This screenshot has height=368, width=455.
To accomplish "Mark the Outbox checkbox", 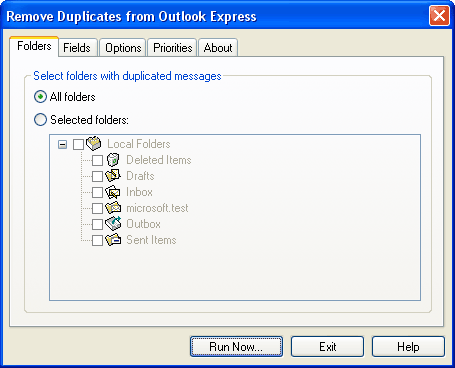I will click(x=97, y=224).
